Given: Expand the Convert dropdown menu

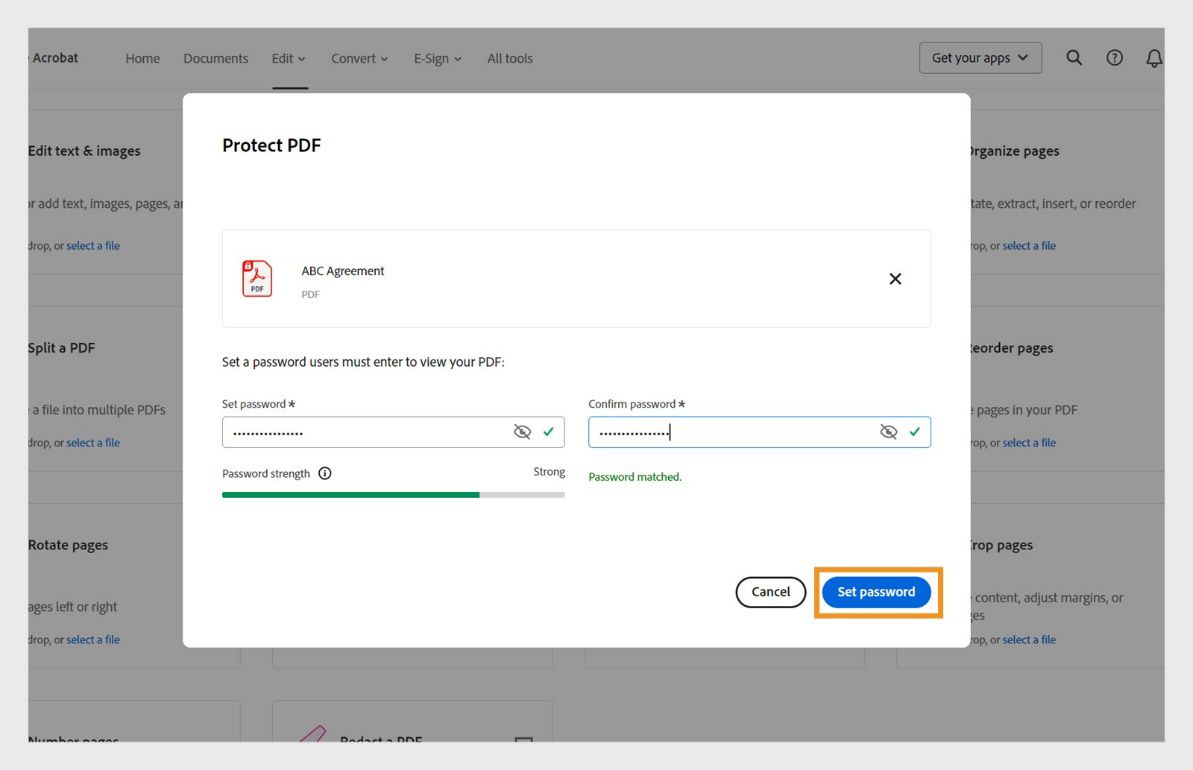Looking at the screenshot, I should (359, 58).
